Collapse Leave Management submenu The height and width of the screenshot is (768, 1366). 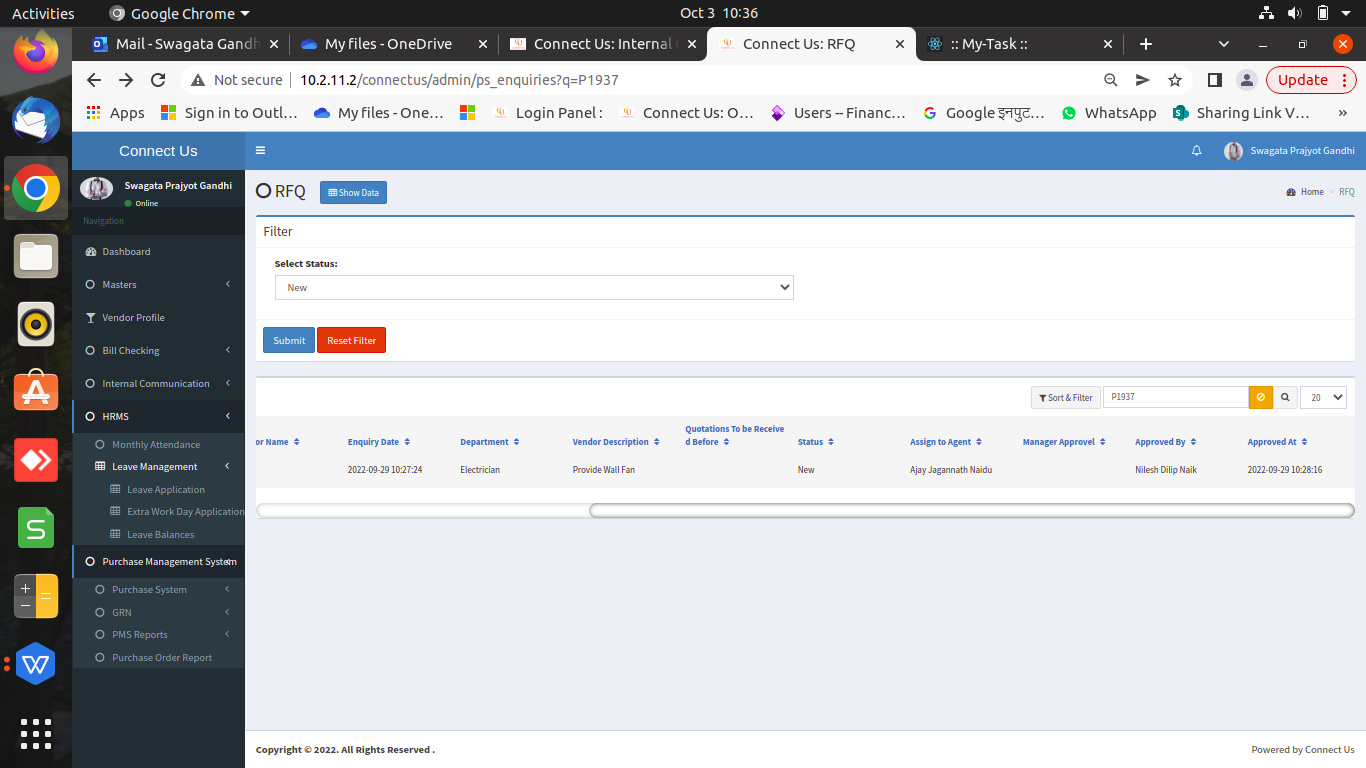click(158, 467)
